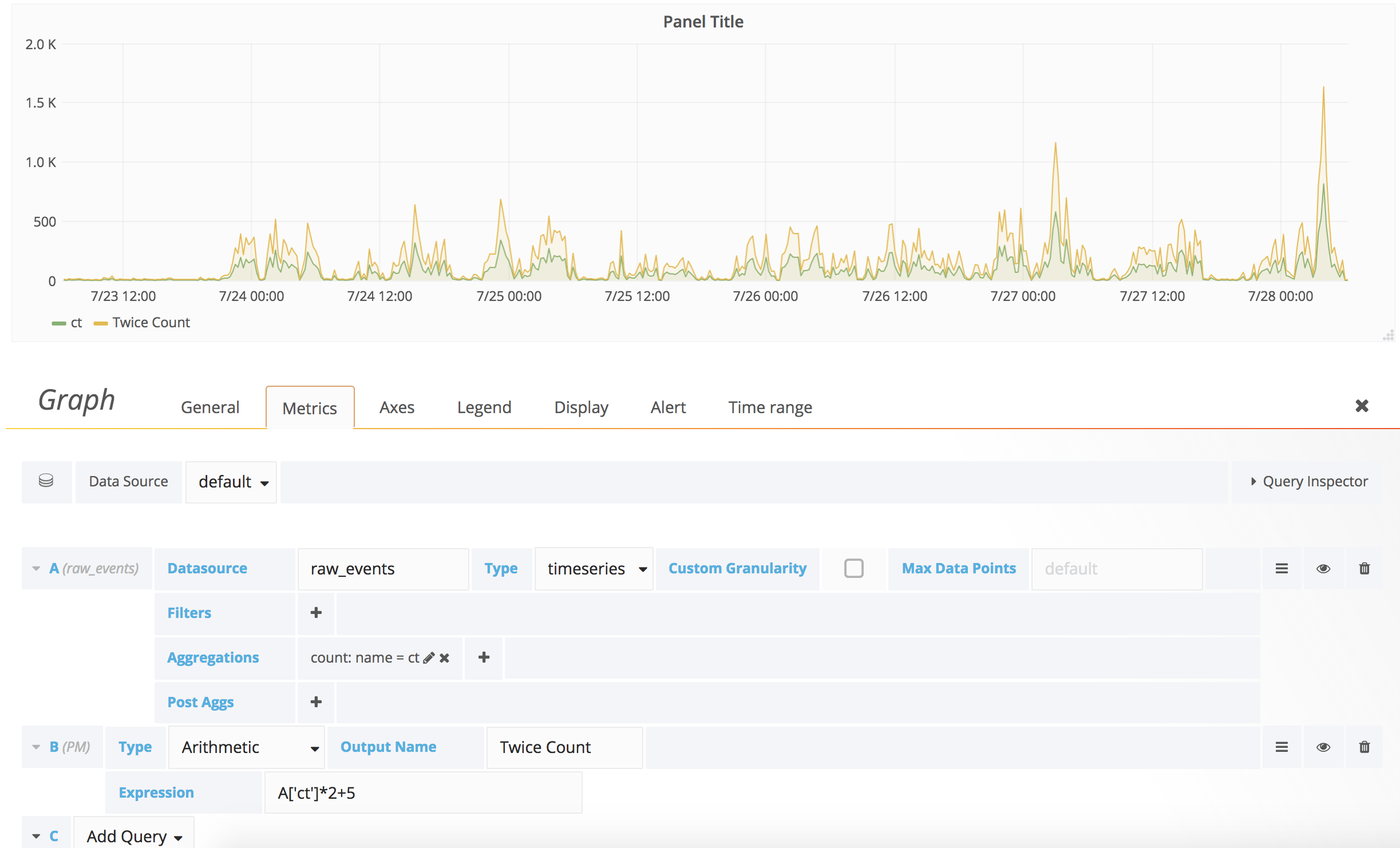Click the Add Query button
Screen dimensions: 1400x848
point(134,836)
